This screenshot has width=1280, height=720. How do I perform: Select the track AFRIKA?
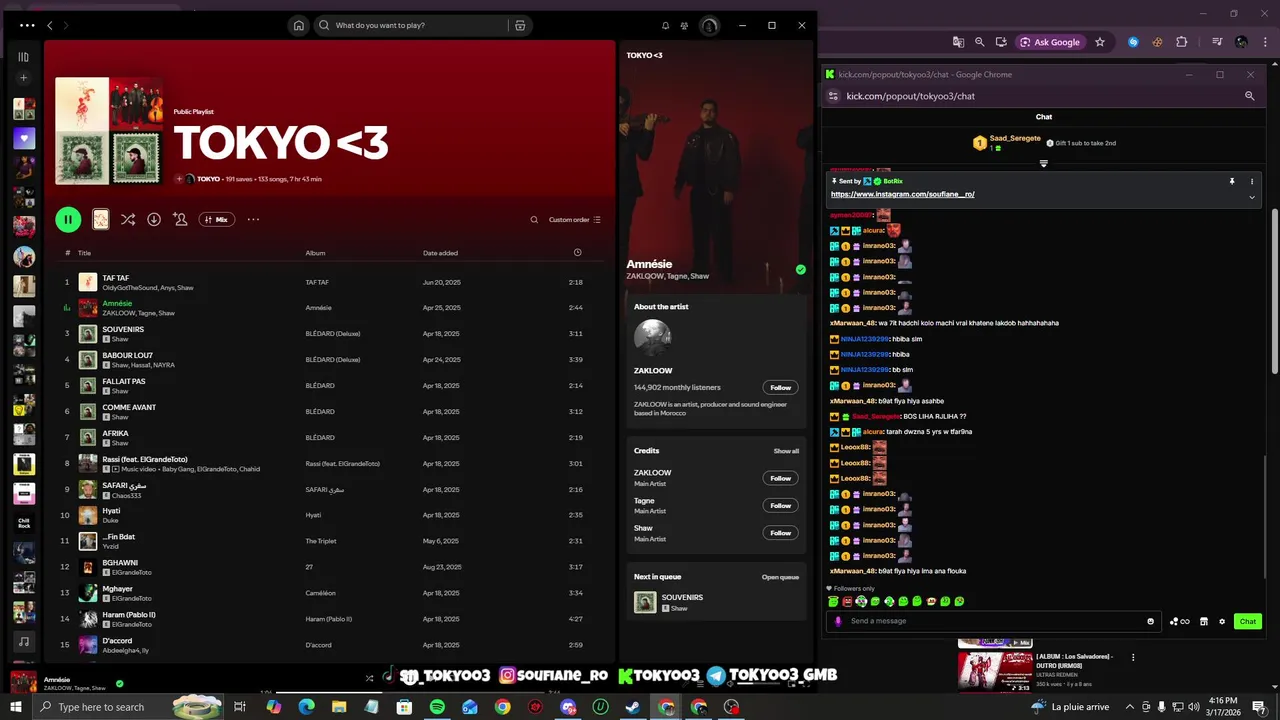point(115,433)
